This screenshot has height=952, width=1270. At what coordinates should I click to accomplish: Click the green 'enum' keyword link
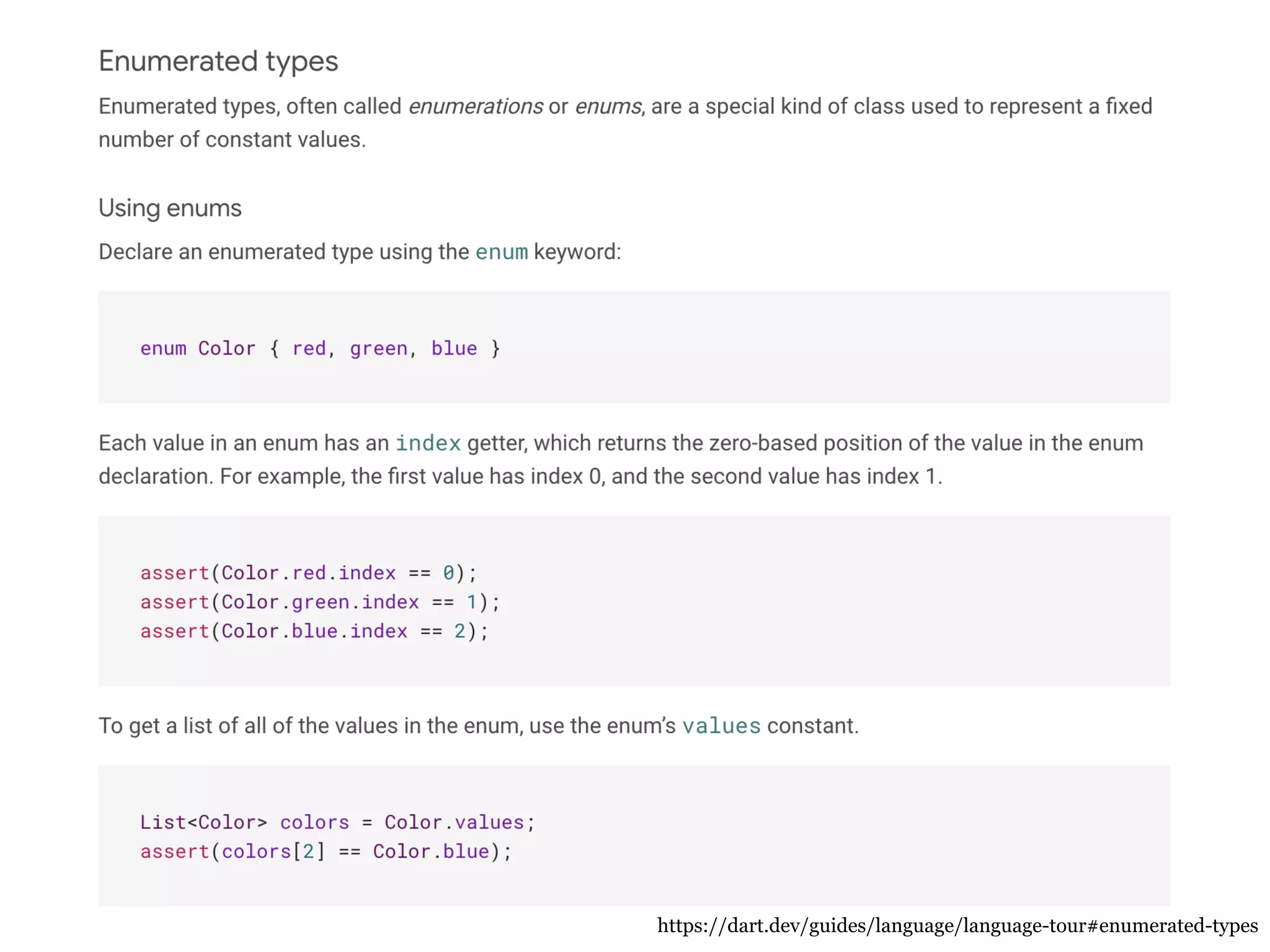[501, 252]
